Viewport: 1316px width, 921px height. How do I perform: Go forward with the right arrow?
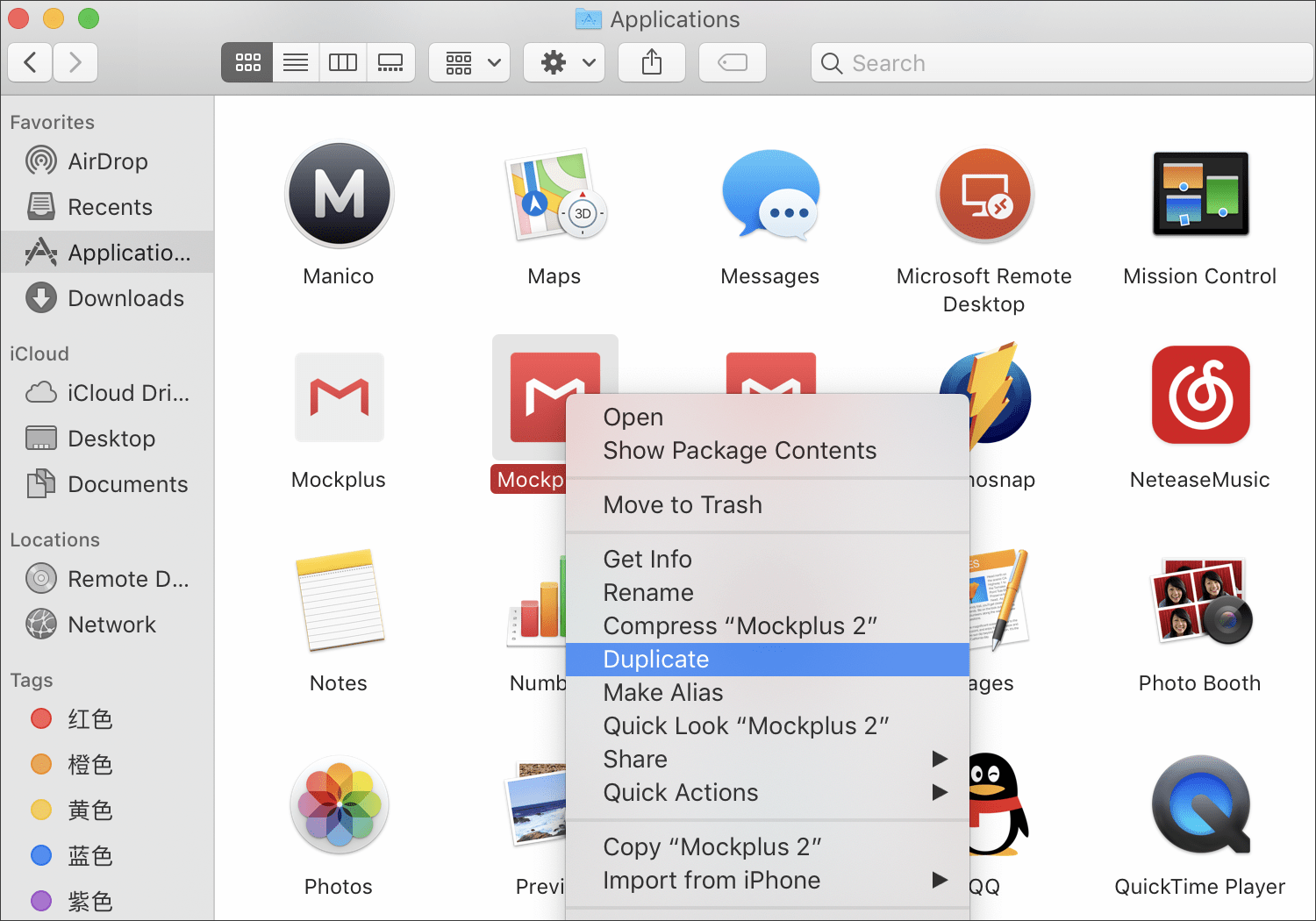pos(75,62)
